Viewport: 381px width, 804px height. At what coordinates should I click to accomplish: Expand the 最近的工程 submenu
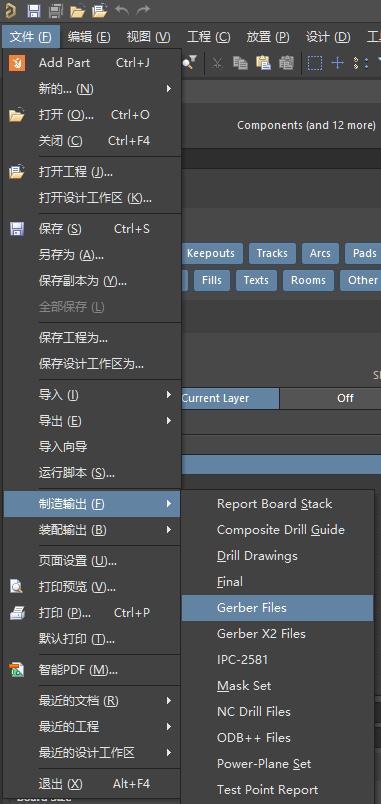(x=92, y=727)
